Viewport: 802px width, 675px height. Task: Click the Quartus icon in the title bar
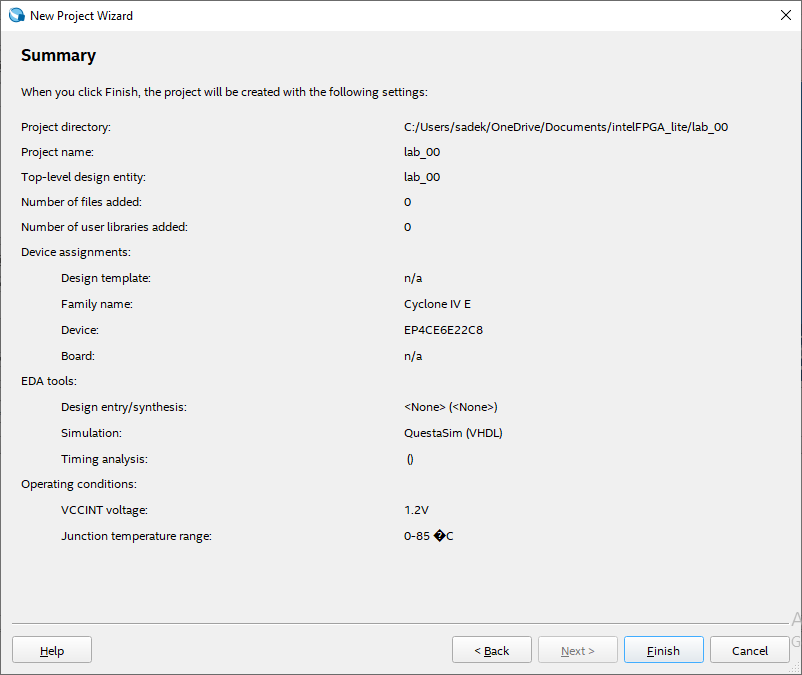pos(16,16)
